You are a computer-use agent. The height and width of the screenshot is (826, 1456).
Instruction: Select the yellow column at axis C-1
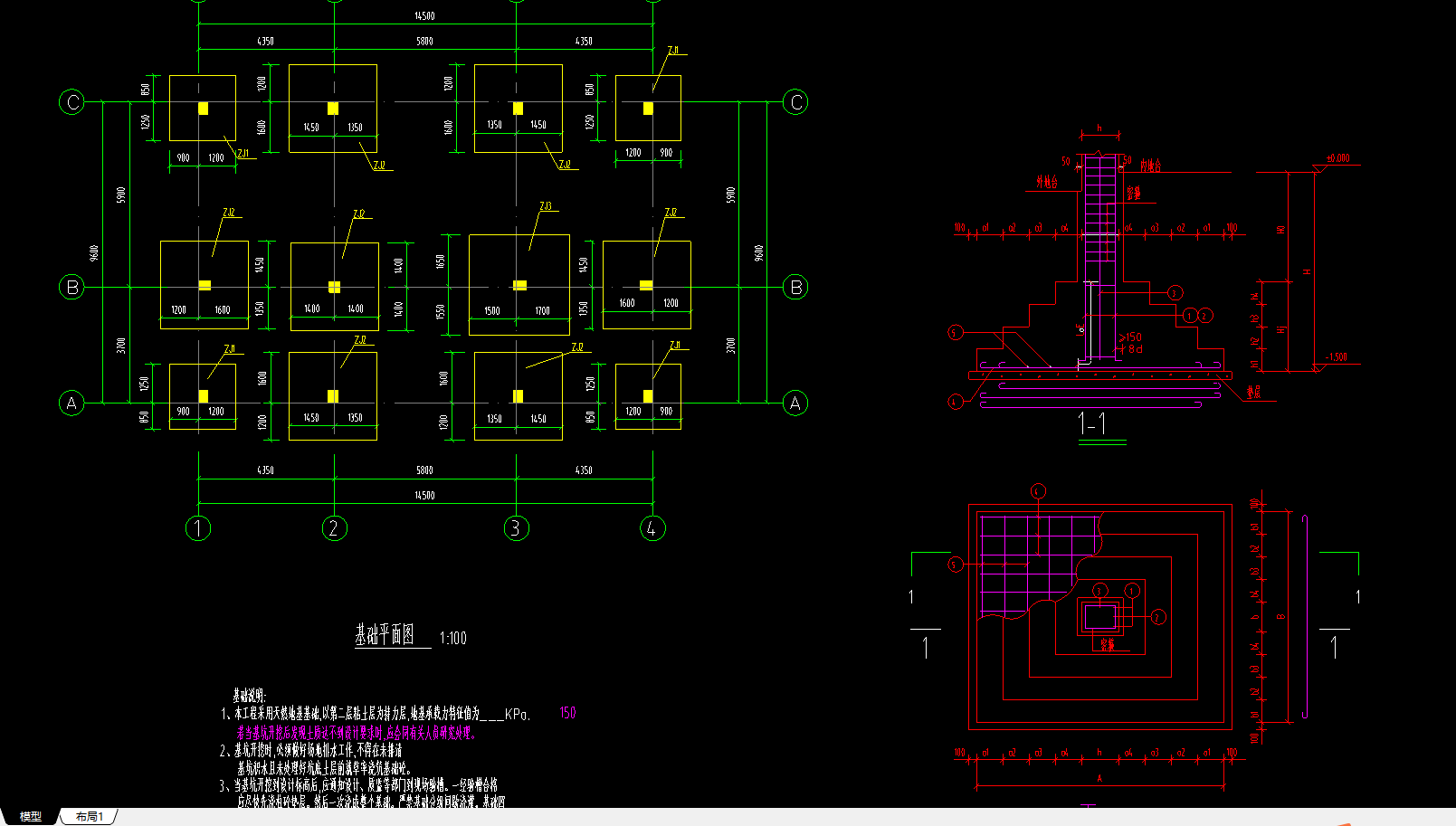pos(203,109)
